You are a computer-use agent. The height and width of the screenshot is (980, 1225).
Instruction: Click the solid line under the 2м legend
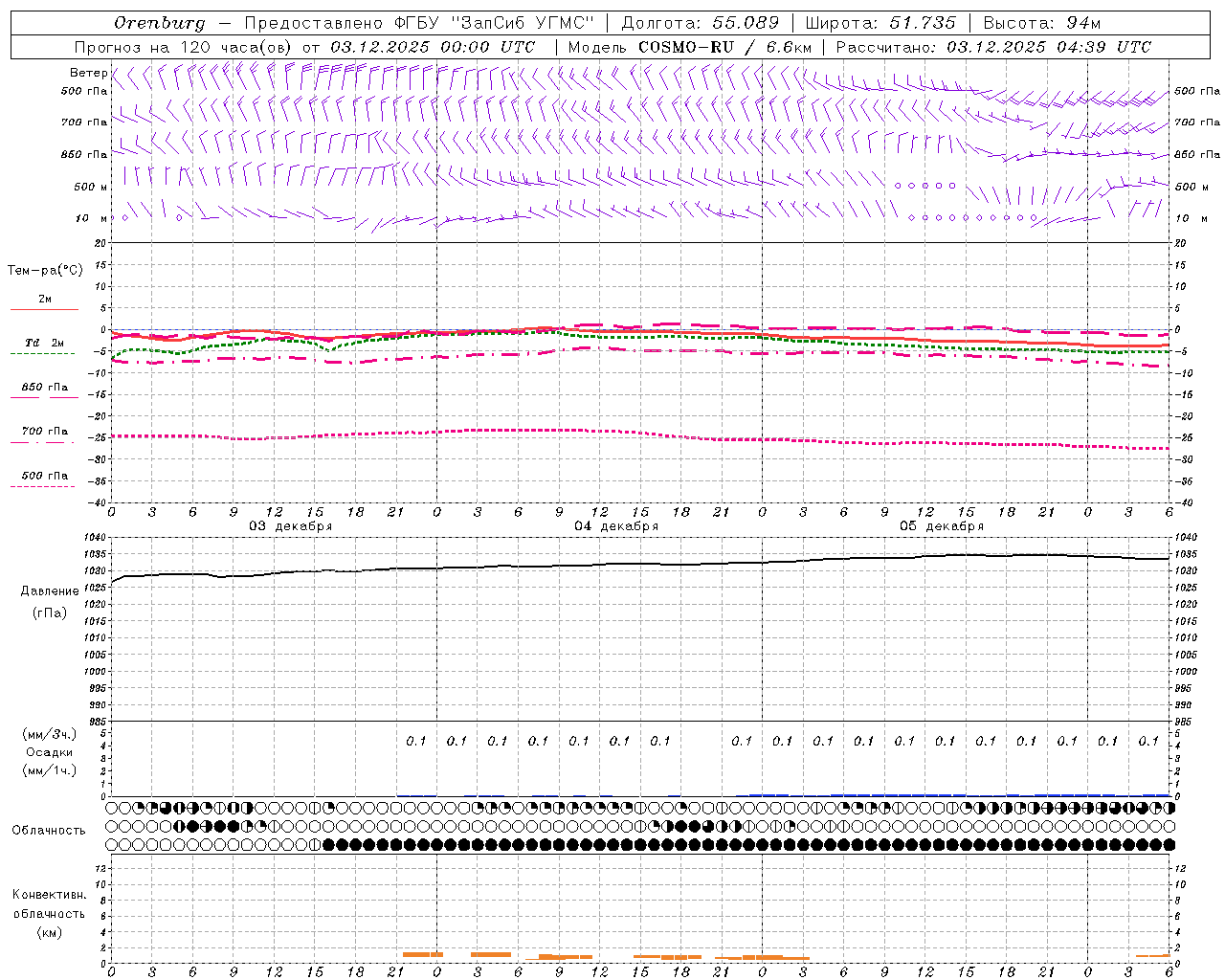44,309
